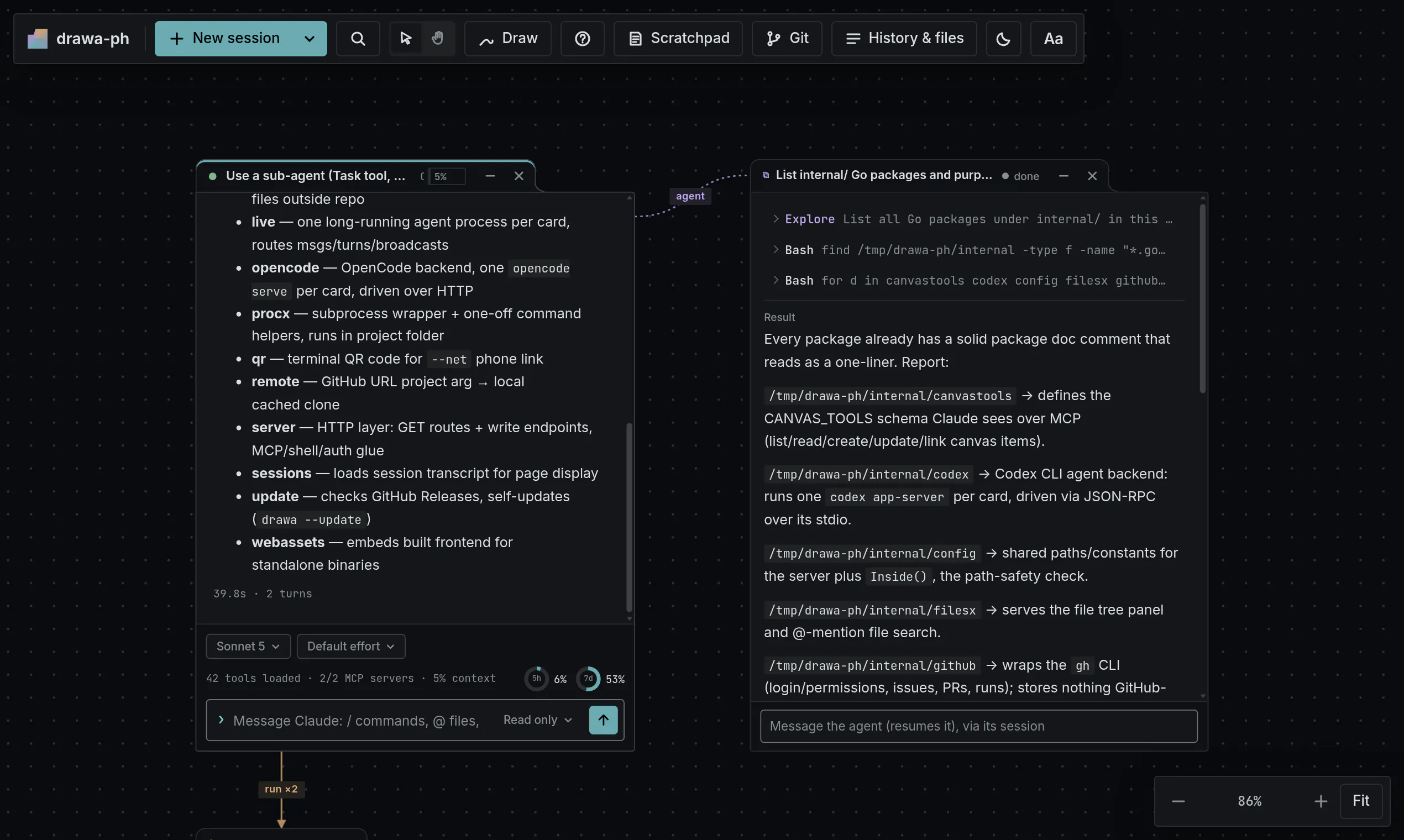This screenshot has width=1404, height=840.
Task: Expand the command chevron in message box
Action: click(x=221, y=720)
